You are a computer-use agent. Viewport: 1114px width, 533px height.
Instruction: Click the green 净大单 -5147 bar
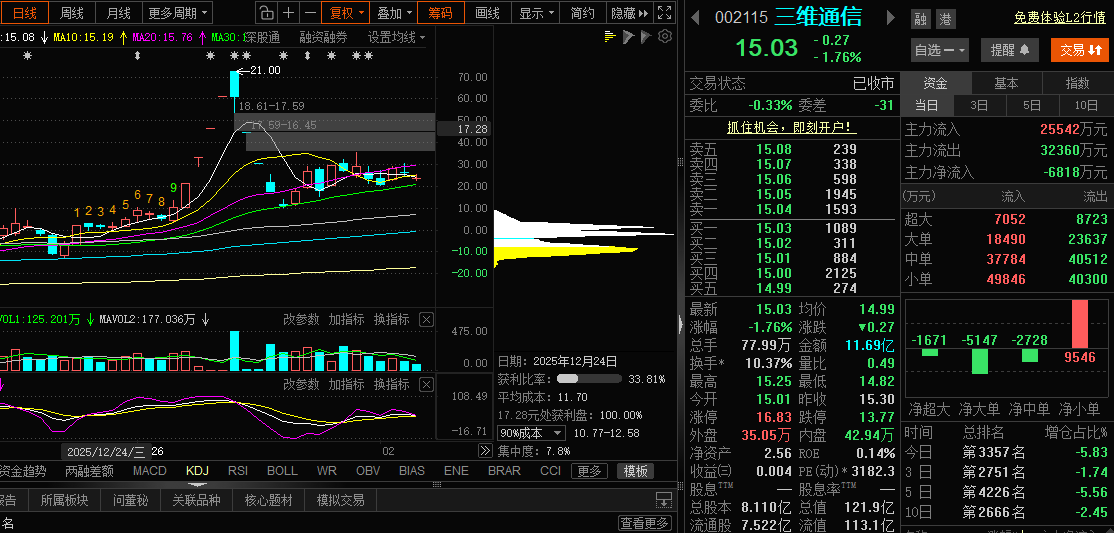point(980,361)
